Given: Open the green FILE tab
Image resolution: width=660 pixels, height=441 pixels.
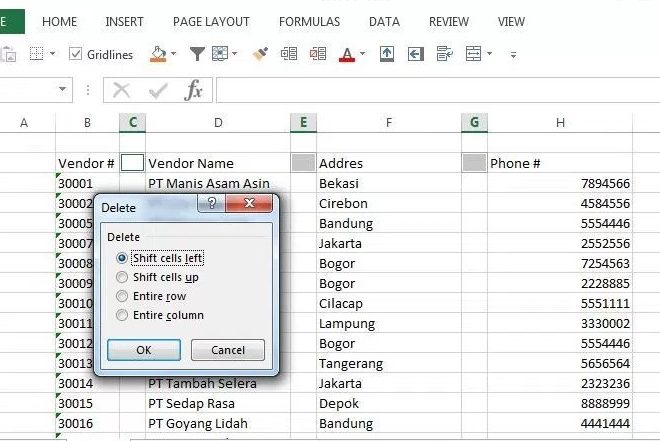Looking at the screenshot, I should pyautogui.click(x=12, y=21).
